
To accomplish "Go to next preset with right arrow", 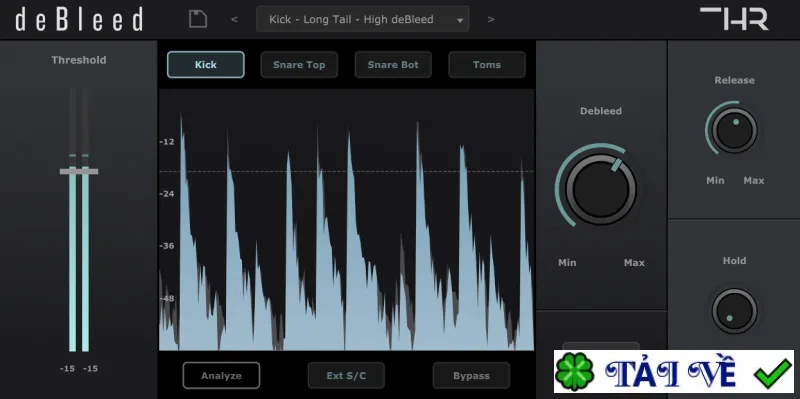I will [x=491, y=19].
